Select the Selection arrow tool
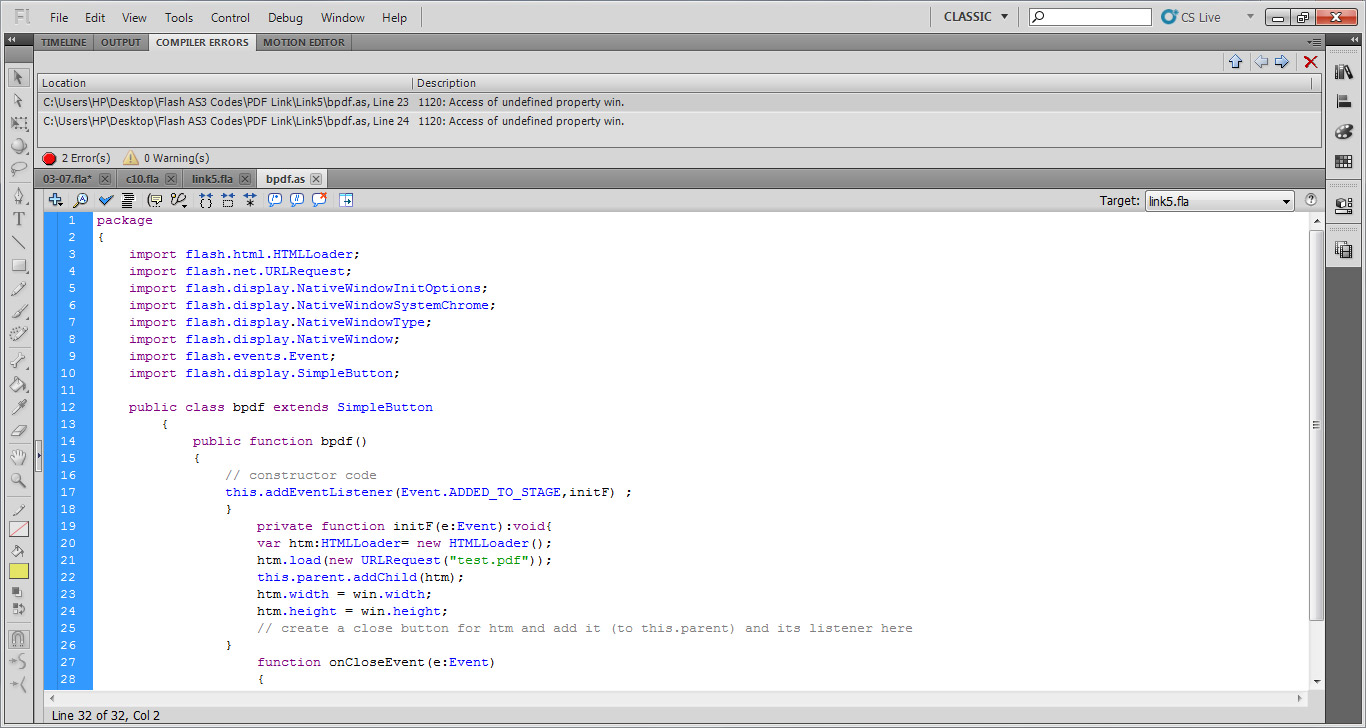The image size is (1366, 728). click(x=18, y=77)
